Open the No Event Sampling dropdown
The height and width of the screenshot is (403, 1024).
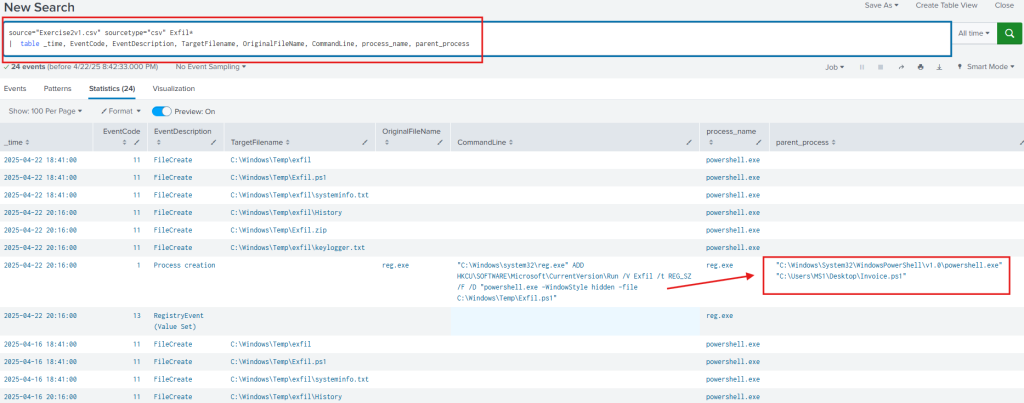[x=210, y=67]
